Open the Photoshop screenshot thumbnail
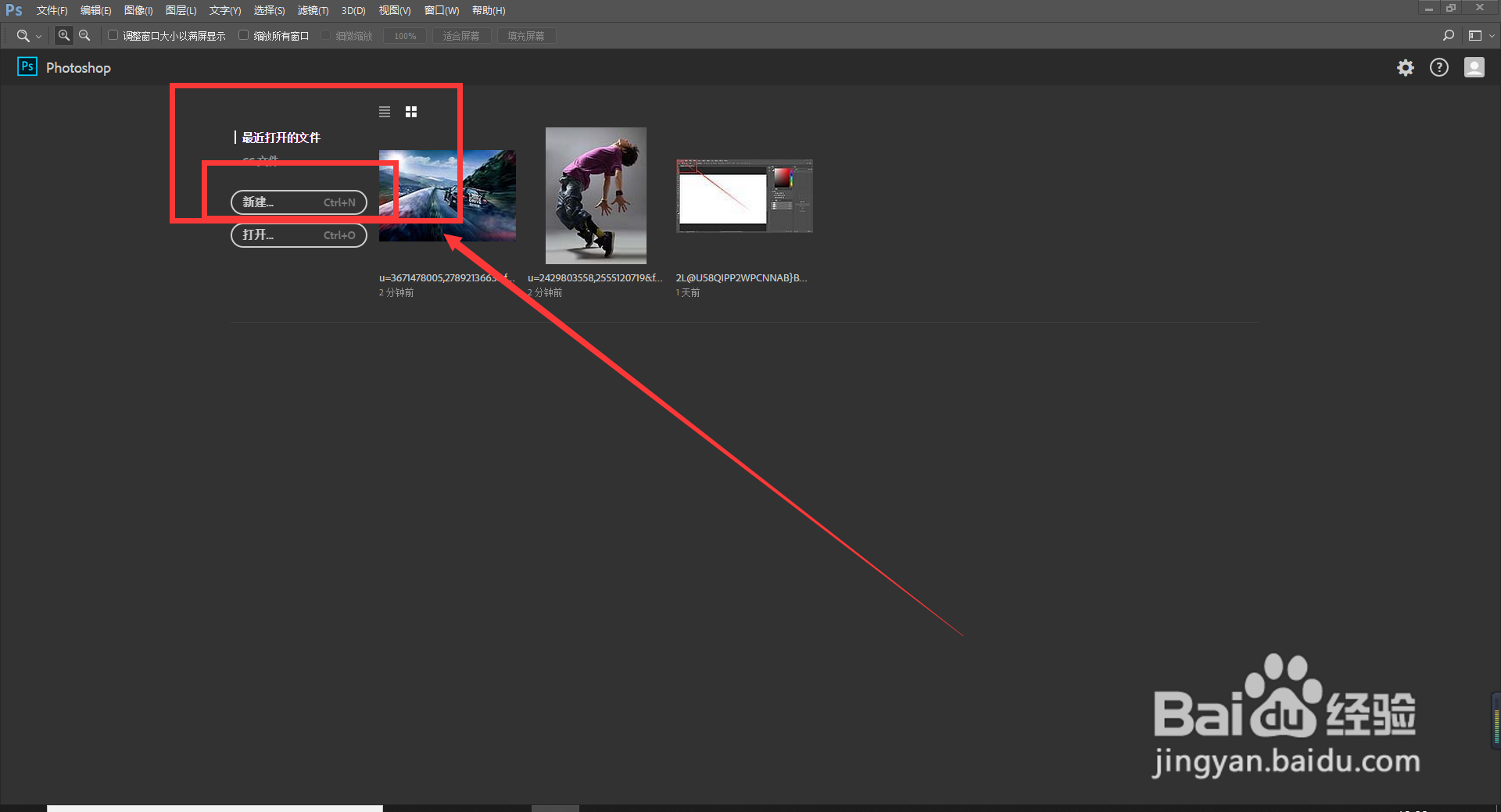 tap(744, 196)
